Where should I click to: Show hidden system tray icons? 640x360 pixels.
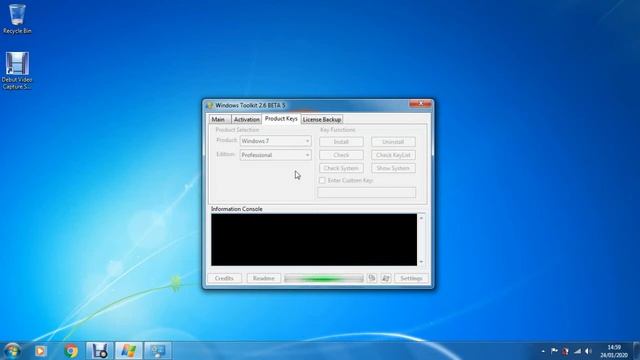[543, 351]
